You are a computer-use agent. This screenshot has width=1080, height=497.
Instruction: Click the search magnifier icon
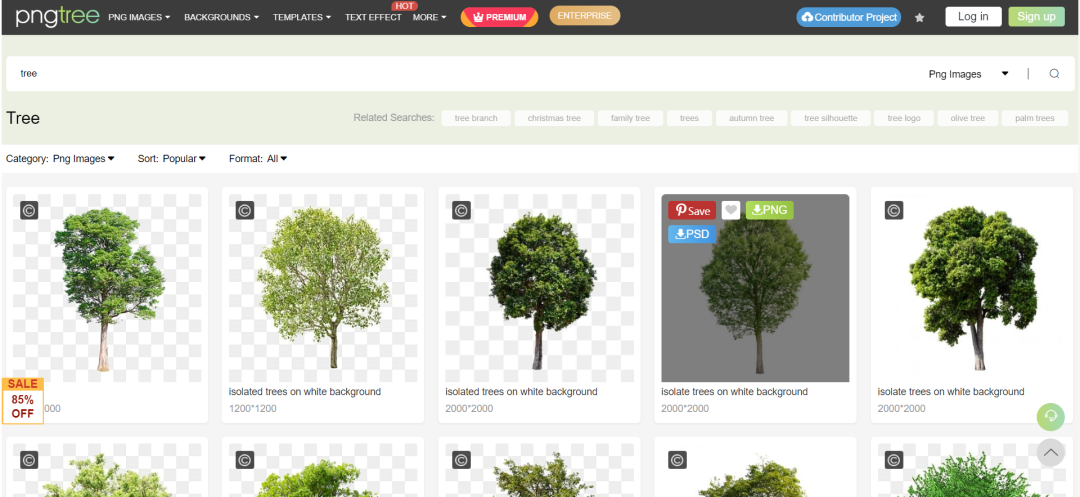point(1054,74)
